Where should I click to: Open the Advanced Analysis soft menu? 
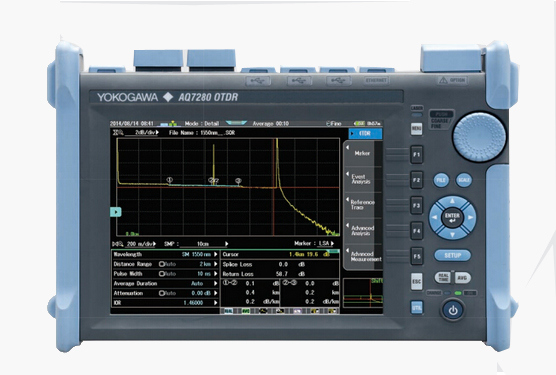(362, 231)
